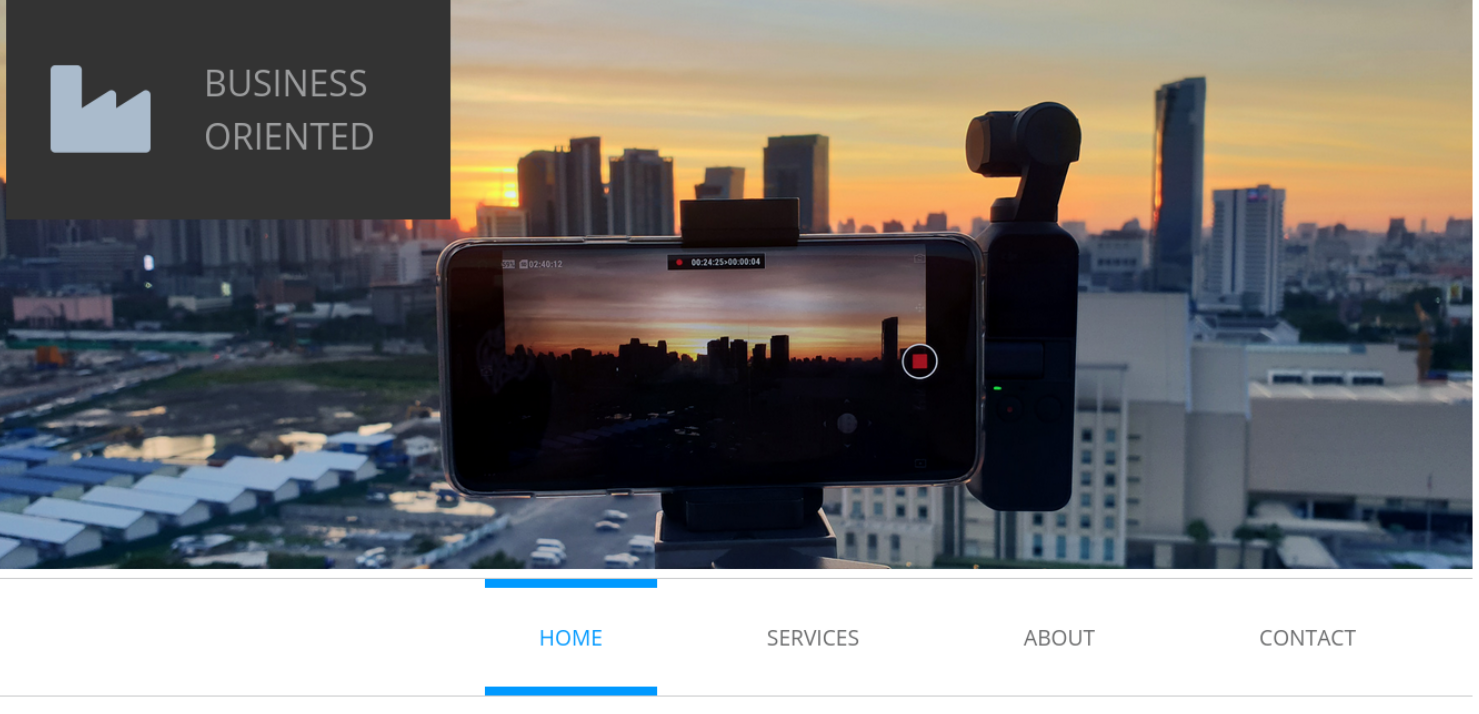Viewport: 1479px width, 714px height.
Task: Click the phone clamp above the phone
Action: tap(739, 220)
